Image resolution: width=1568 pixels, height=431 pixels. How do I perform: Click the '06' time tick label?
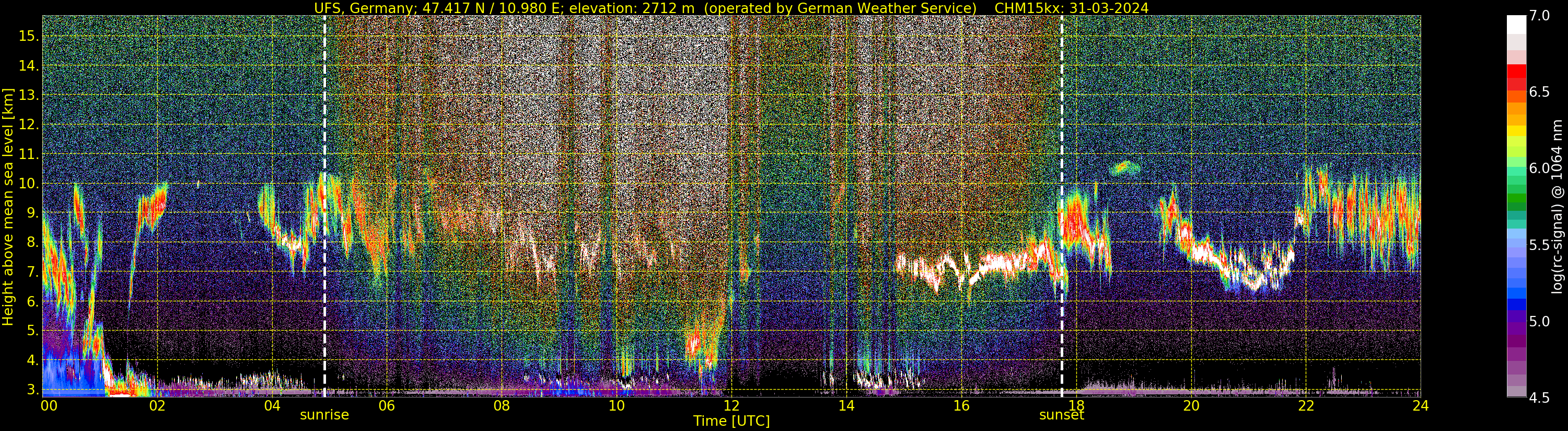(x=387, y=405)
